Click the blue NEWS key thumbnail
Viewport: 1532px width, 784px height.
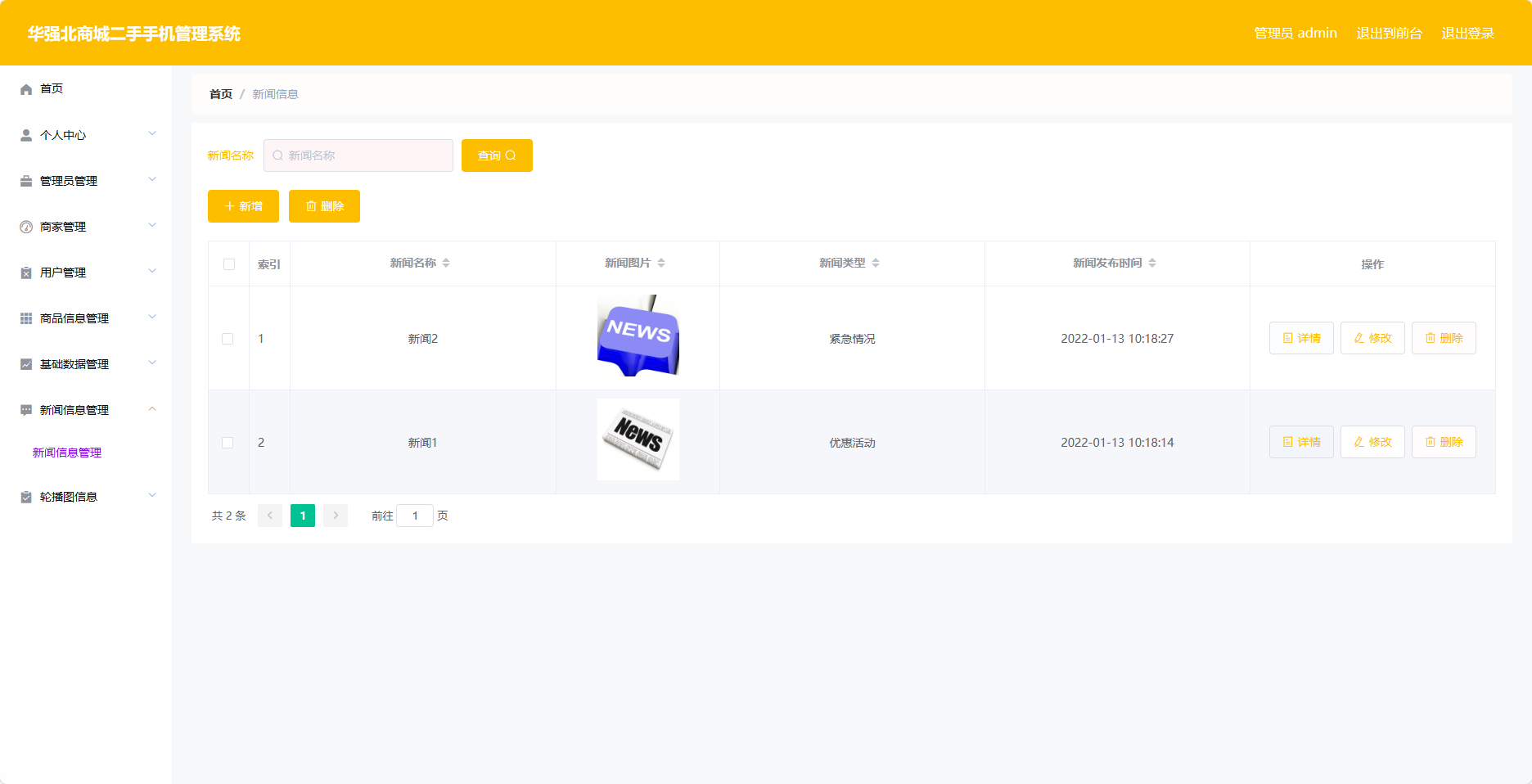pyautogui.click(x=638, y=336)
